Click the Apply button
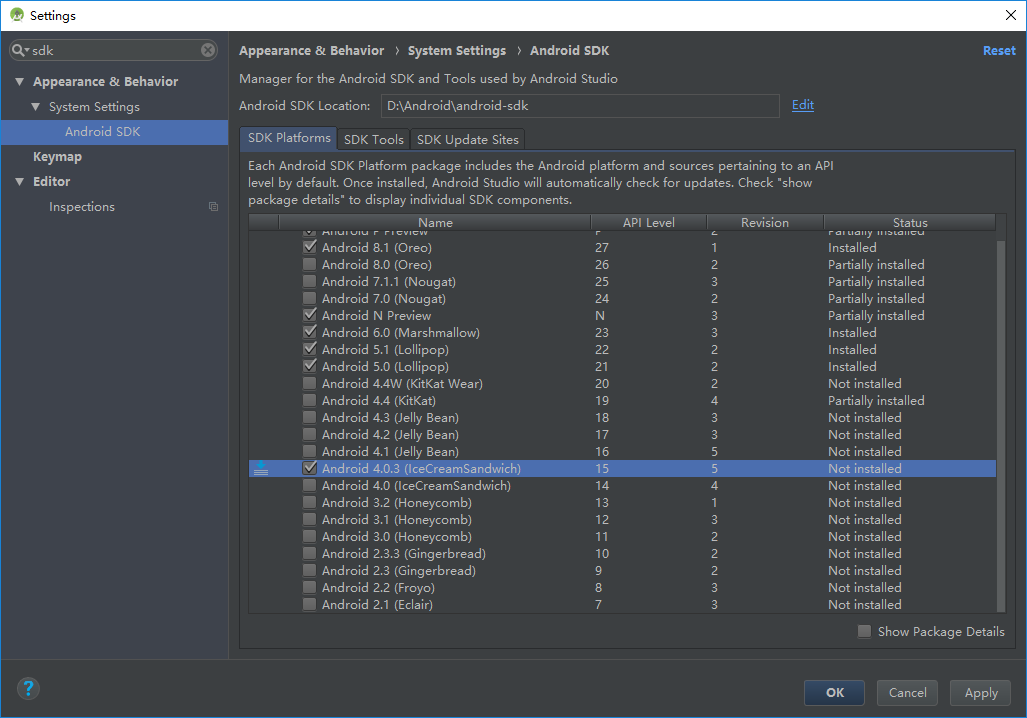1027x718 pixels. tap(980, 692)
